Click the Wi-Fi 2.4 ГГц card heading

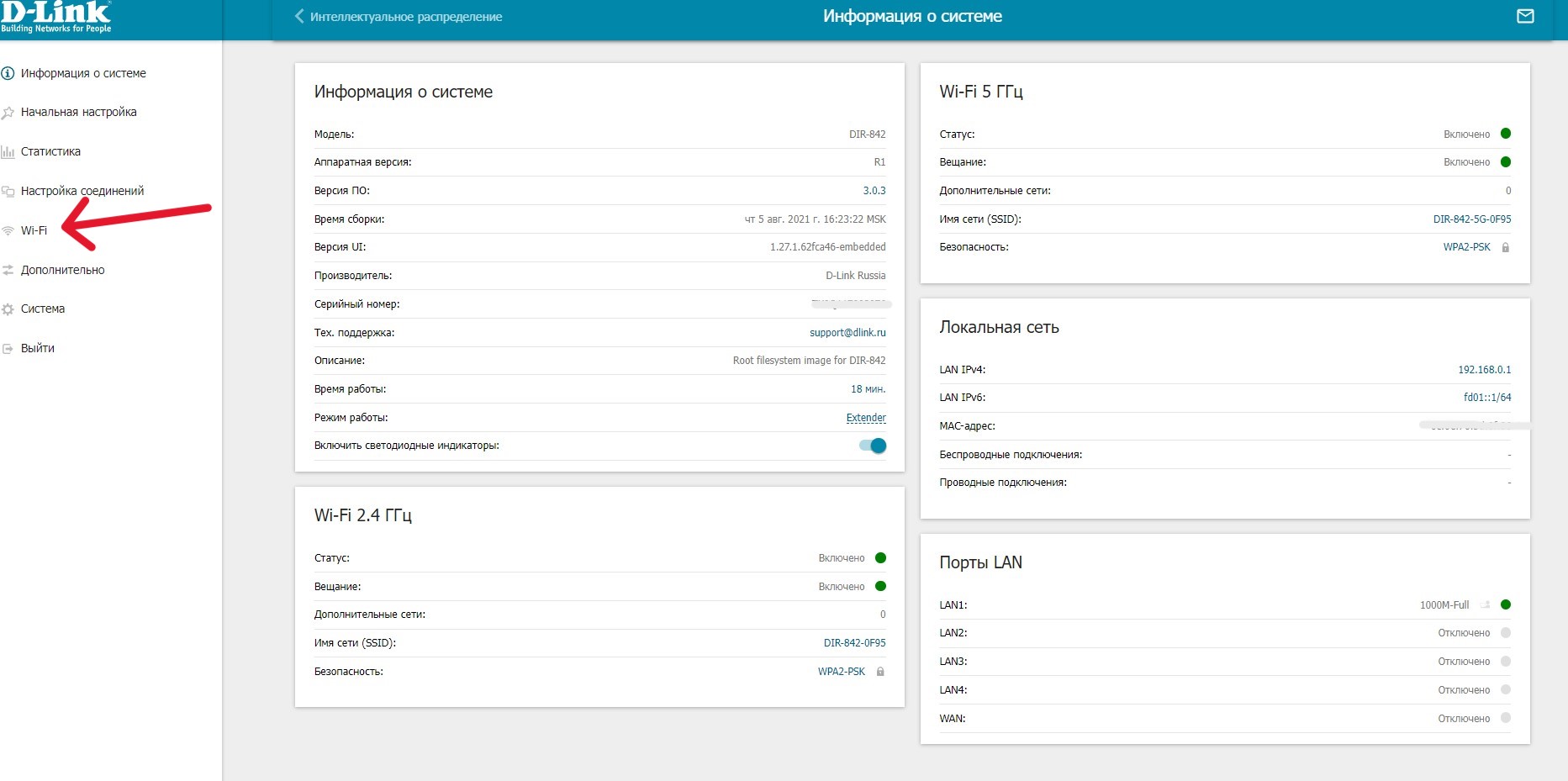tap(363, 515)
